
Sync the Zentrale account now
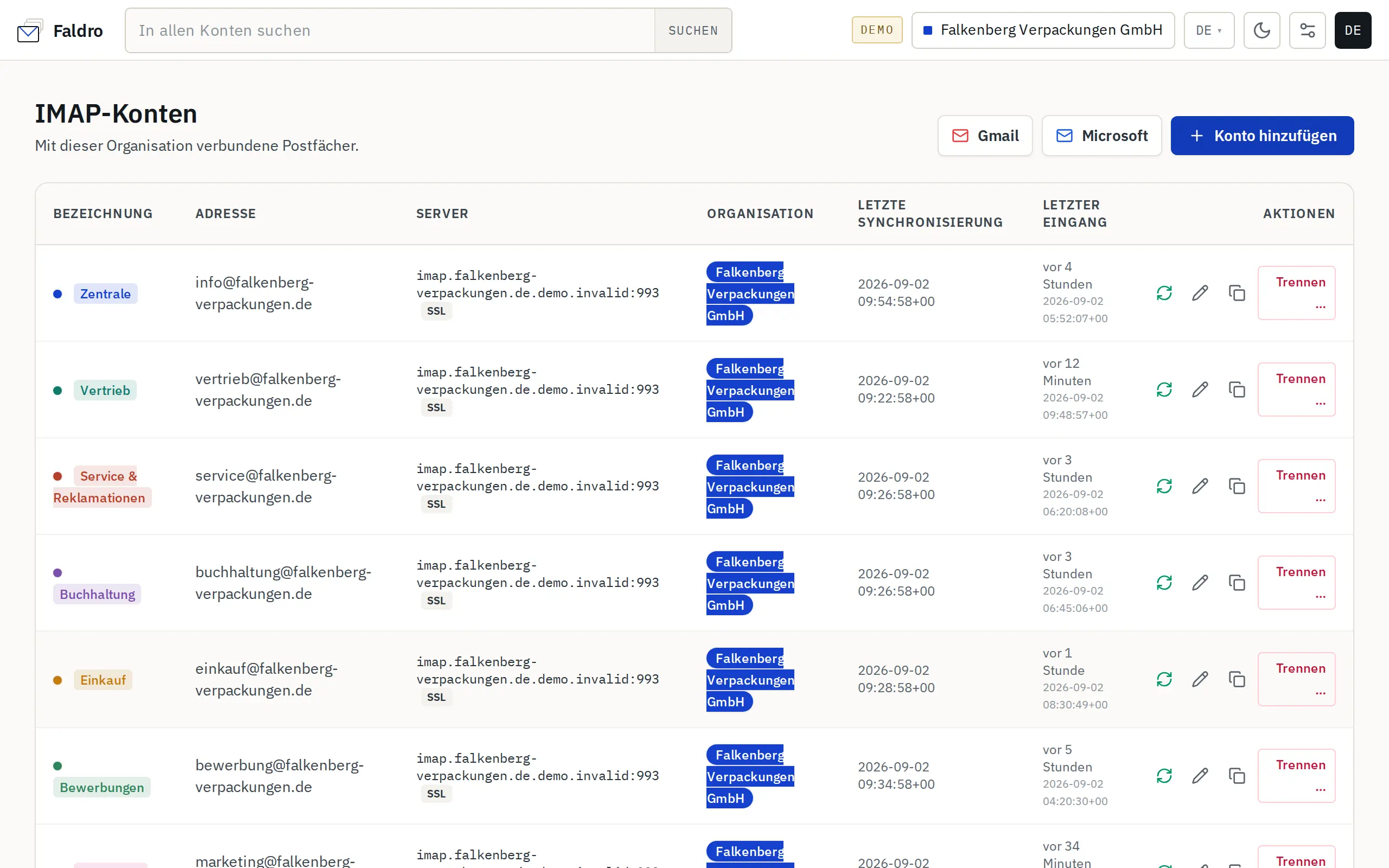click(1164, 293)
